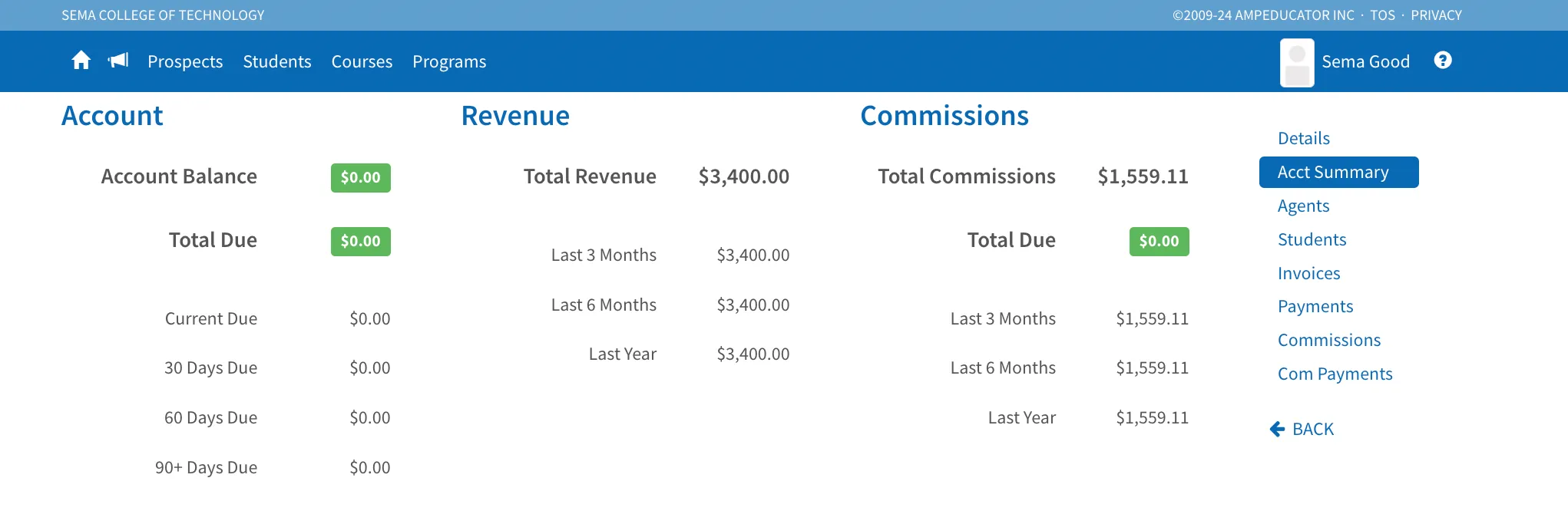This screenshot has width=1568, height=514.
Task: Open the TOS link
Action: coord(1382,15)
